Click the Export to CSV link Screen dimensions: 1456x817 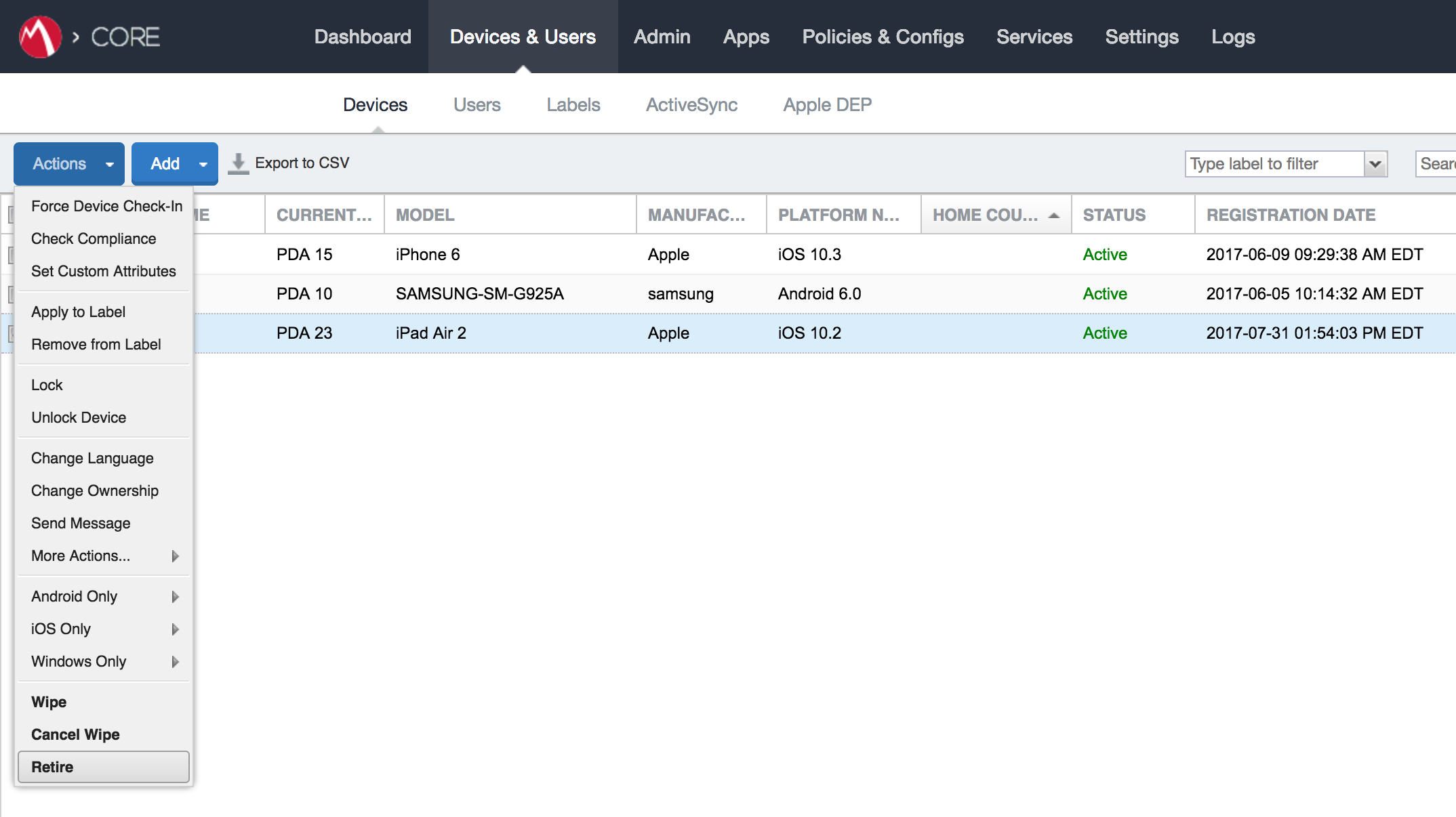tap(302, 163)
